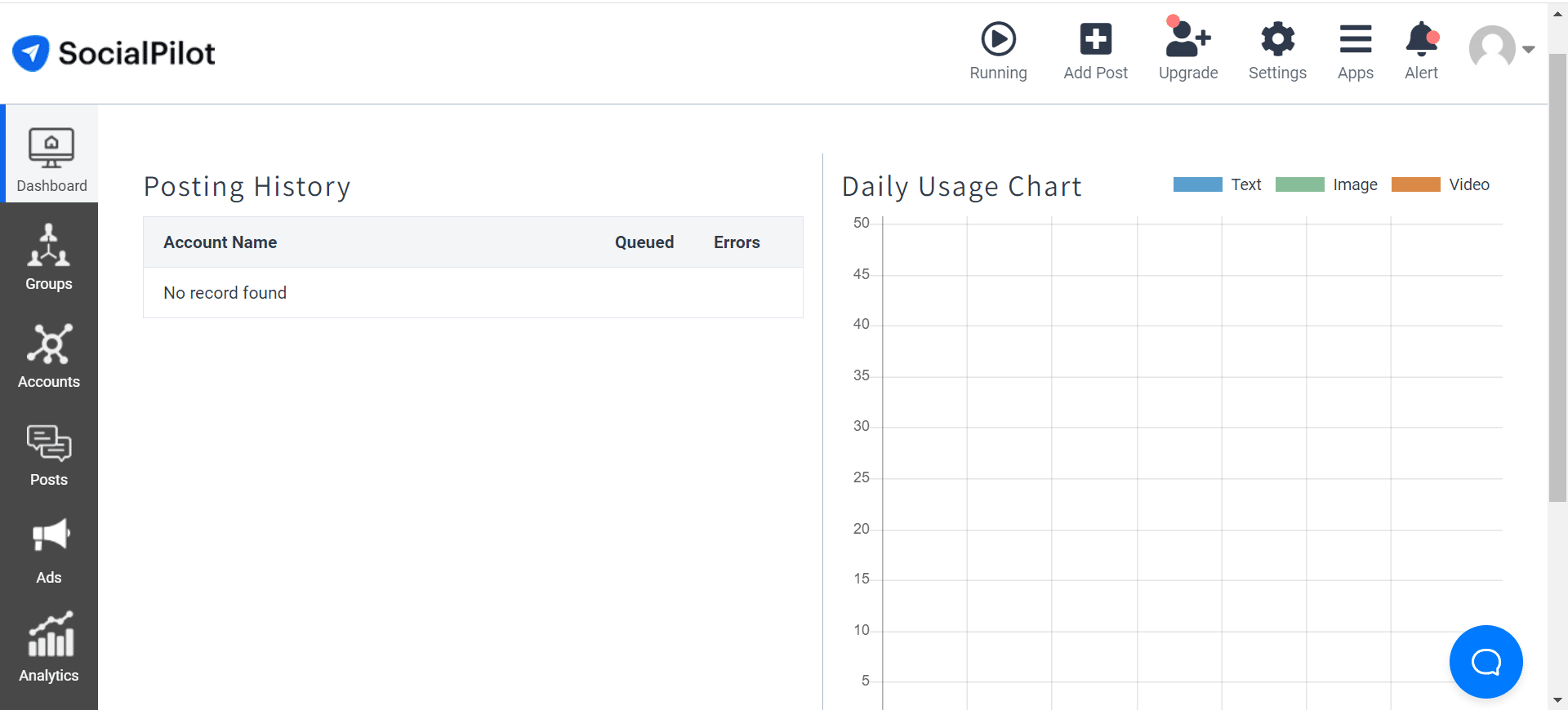The image size is (1568, 710).
Task: Open the Alert bell notifications
Action: click(x=1422, y=39)
